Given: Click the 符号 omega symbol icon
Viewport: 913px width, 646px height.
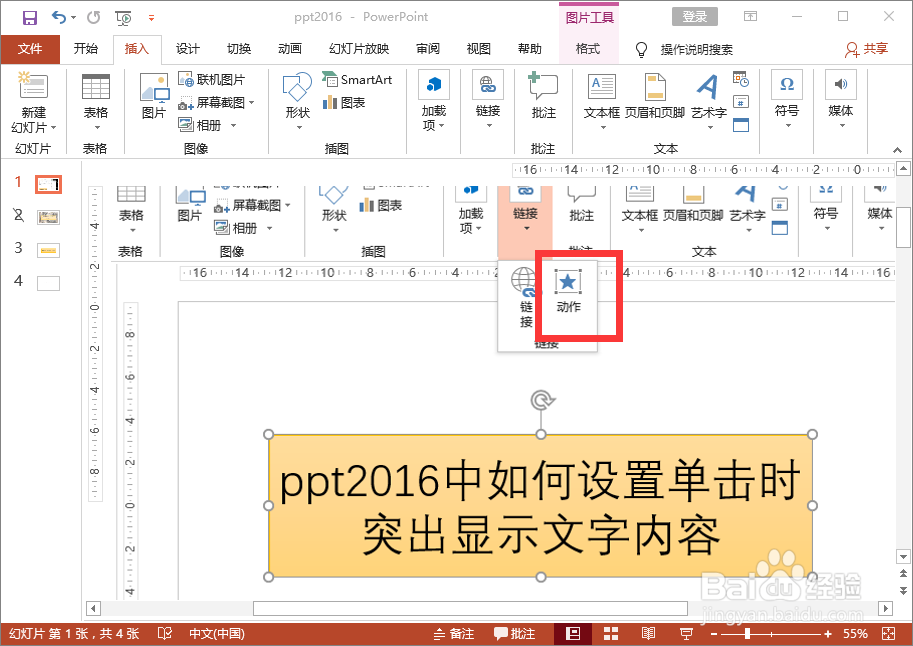Looking at the screenshot, I should (x=787, y=84).
